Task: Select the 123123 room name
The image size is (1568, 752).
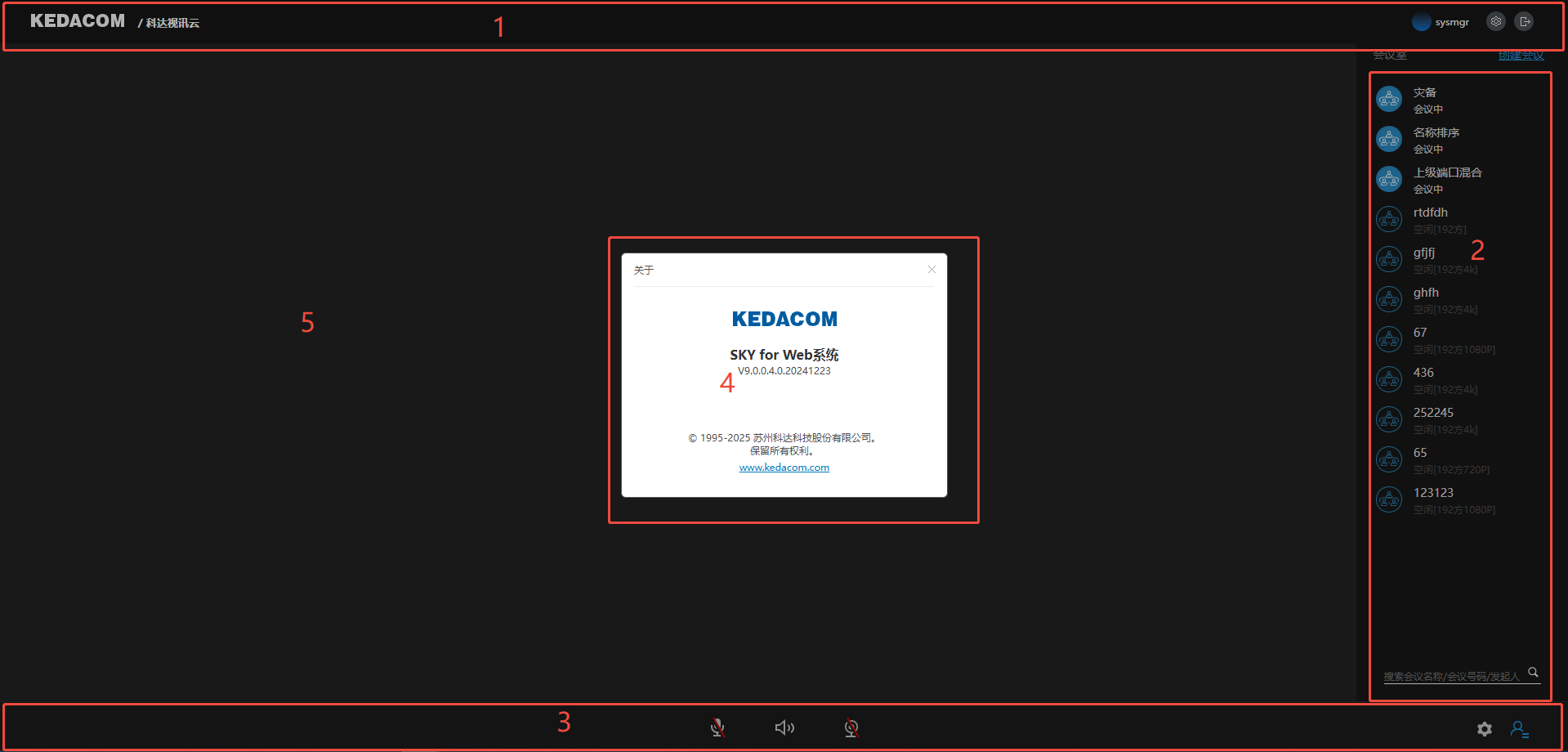Action: click(x=1434, y=493)
